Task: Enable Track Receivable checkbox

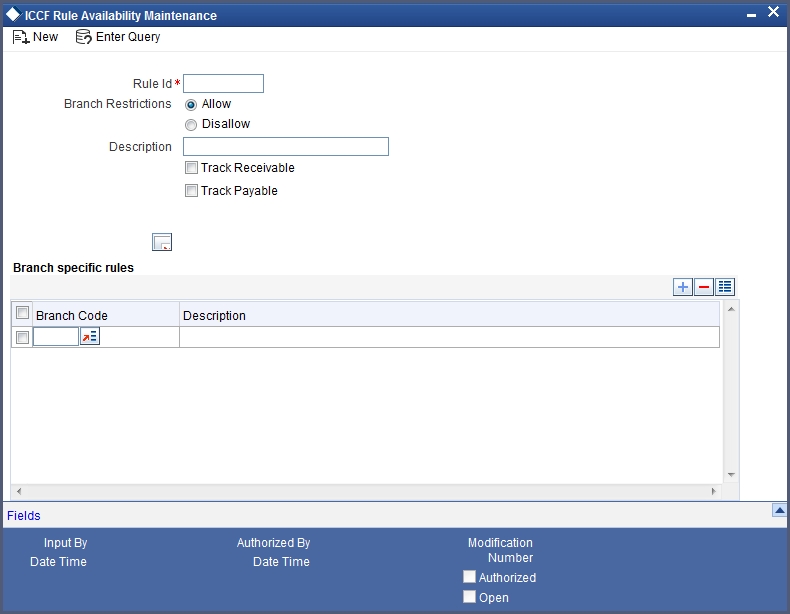Action: point(191,167)
